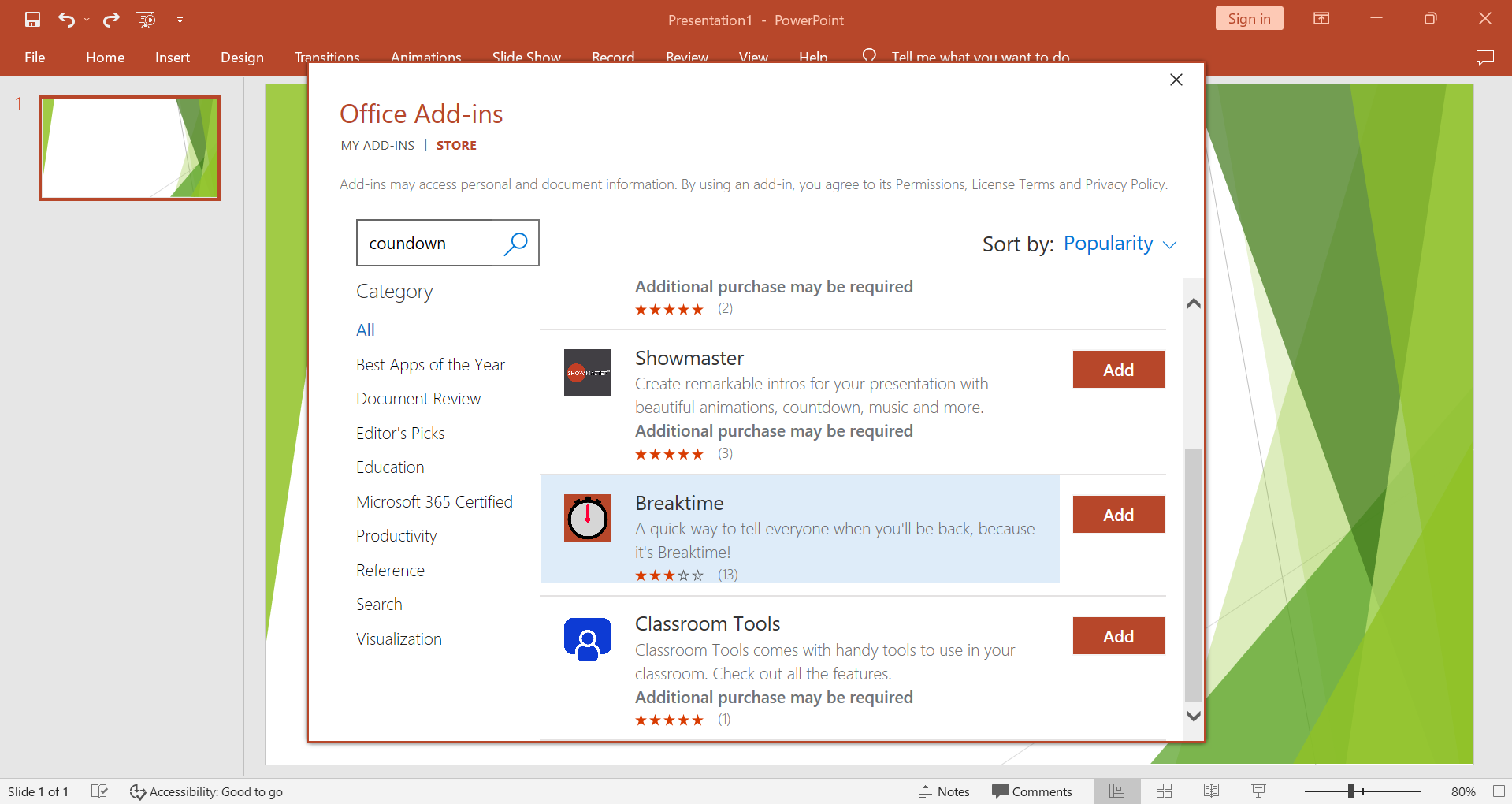Viewport: 1512px width, 804px height.
Task: Open zoom dialog via 80% level
Action: coord(1463,791)
